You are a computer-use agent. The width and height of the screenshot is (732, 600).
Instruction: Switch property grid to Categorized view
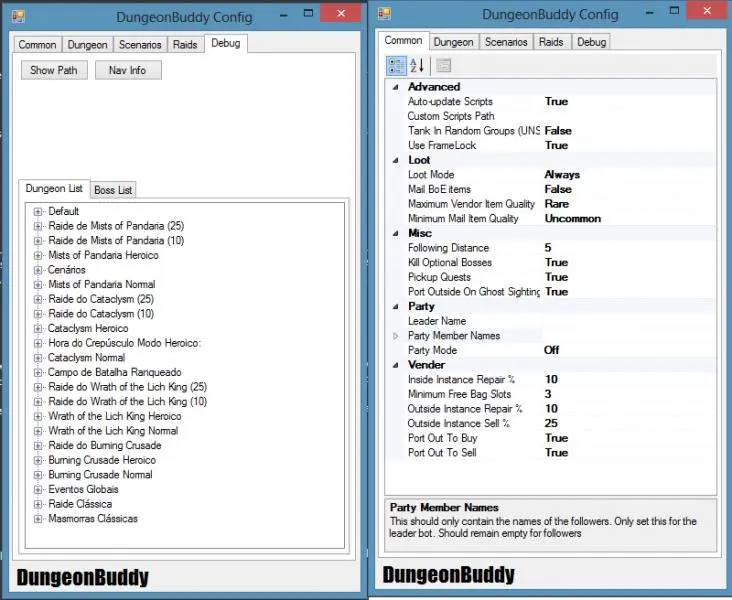click(x=396, y=66)
